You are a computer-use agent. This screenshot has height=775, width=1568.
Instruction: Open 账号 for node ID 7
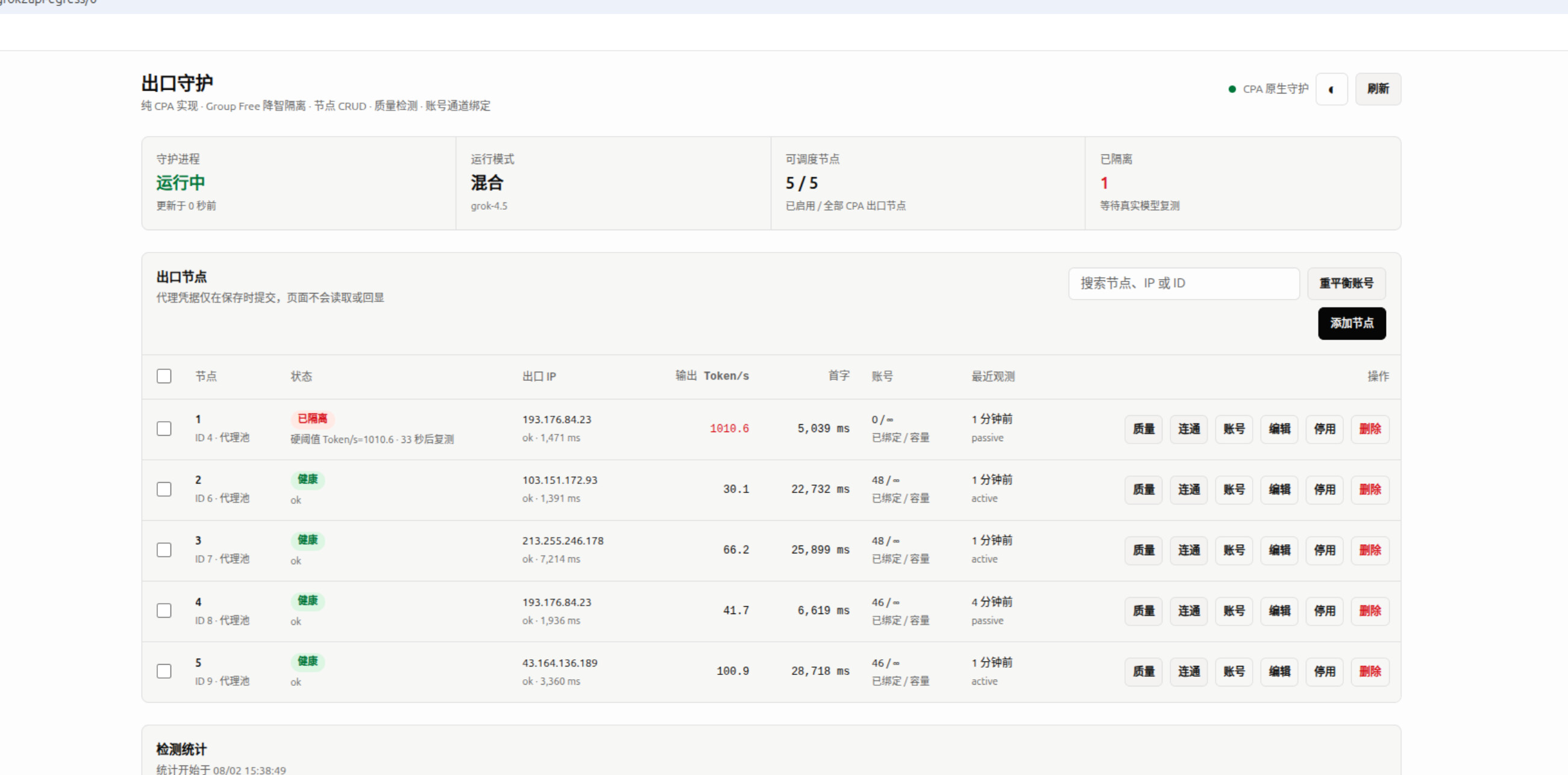(1234, 550)
